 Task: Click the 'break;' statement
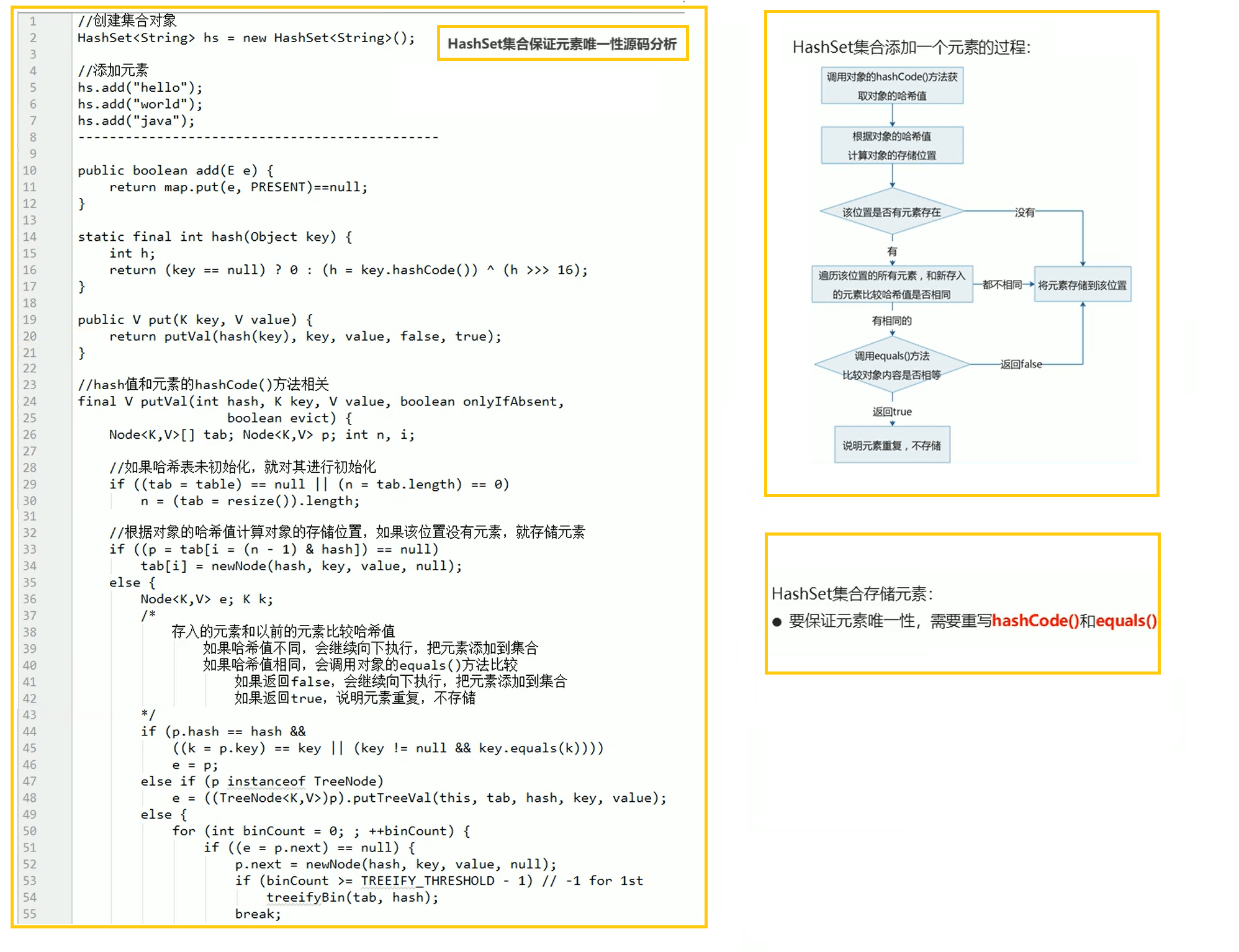(x=258, y=915)
